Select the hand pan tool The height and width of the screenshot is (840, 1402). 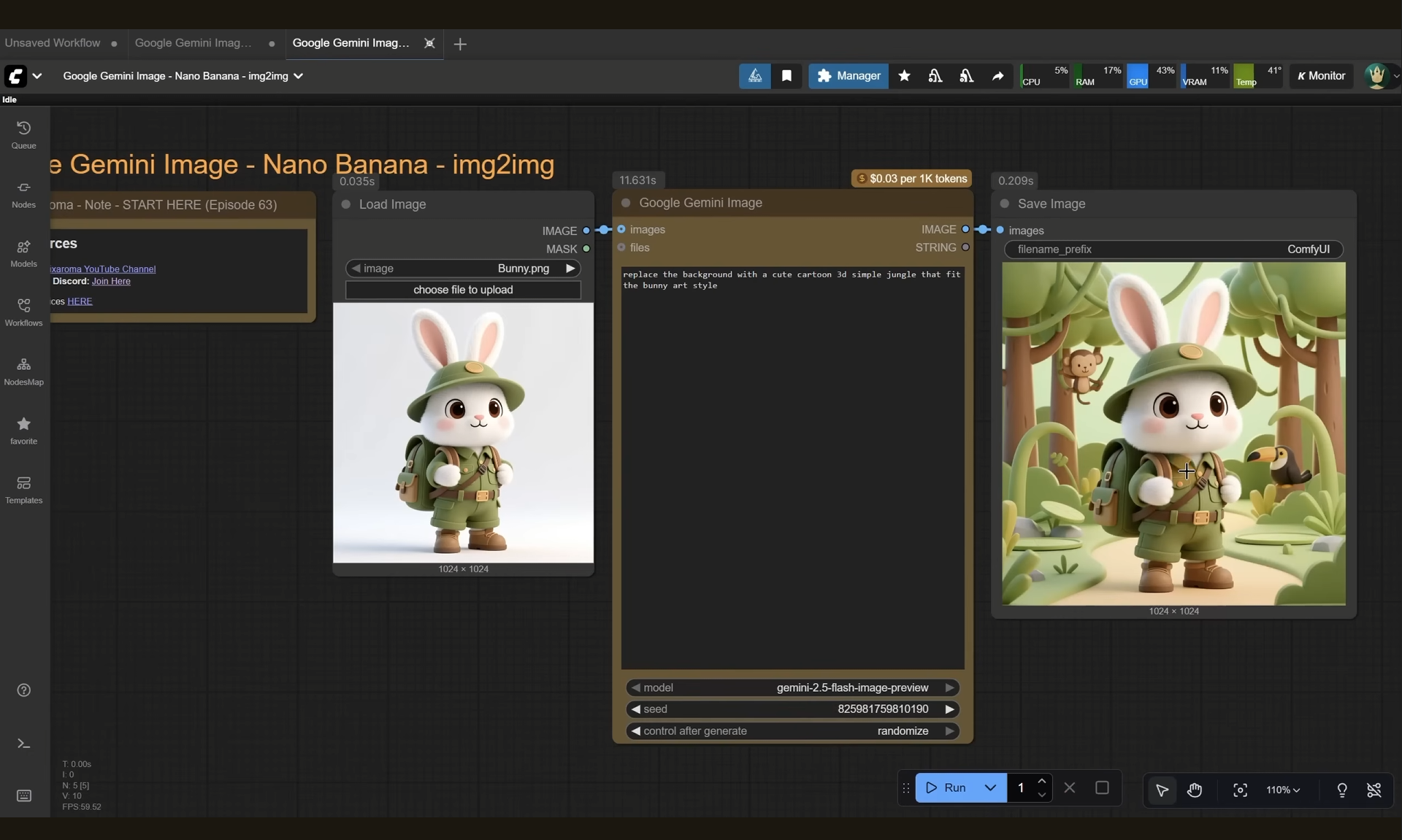(x=1195, y=790)
